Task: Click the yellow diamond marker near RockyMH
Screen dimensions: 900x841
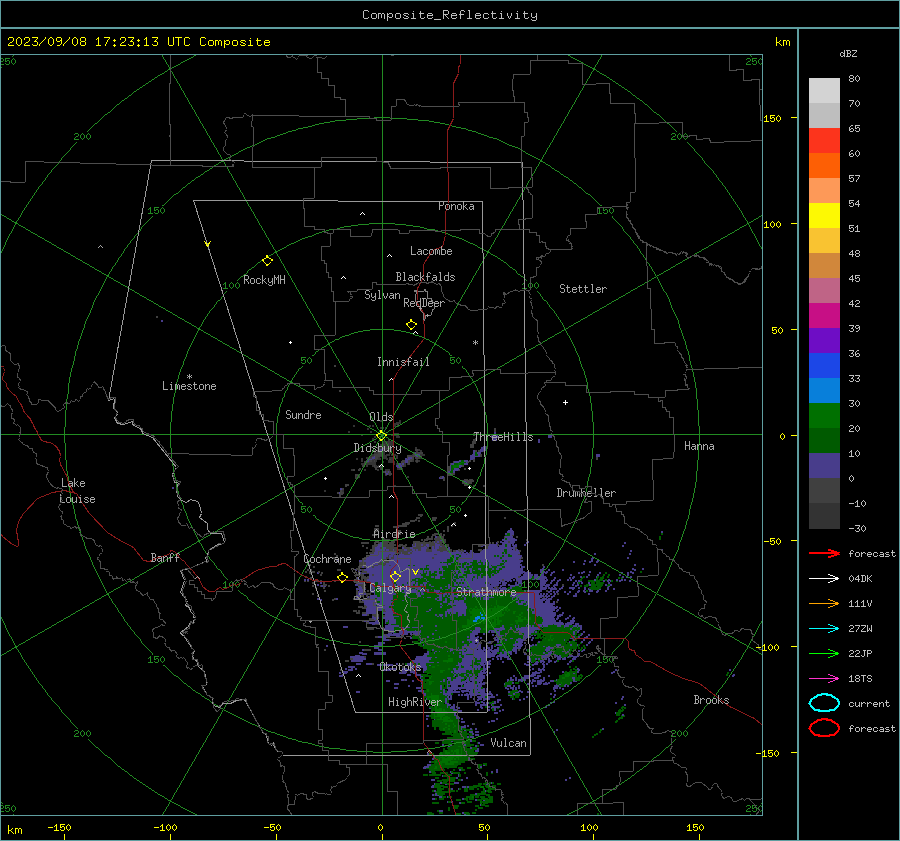Action: point(267,261)
